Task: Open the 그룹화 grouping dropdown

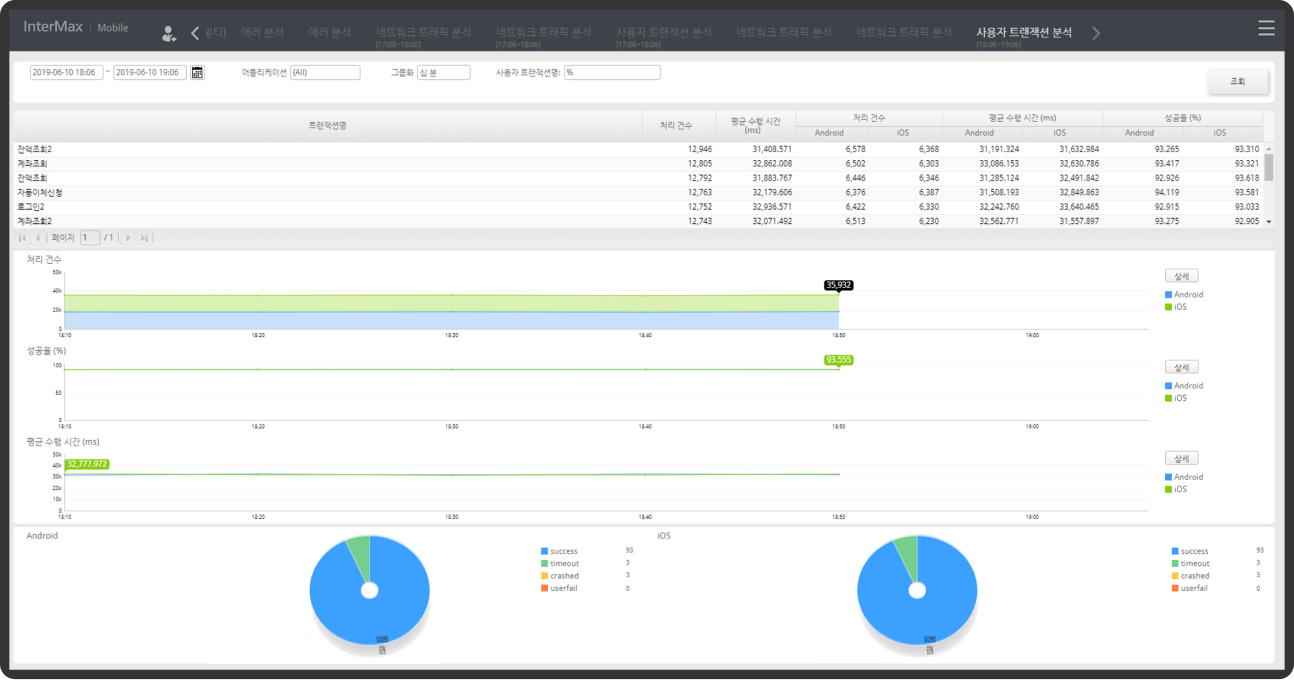Action: [x=436, y=73]
